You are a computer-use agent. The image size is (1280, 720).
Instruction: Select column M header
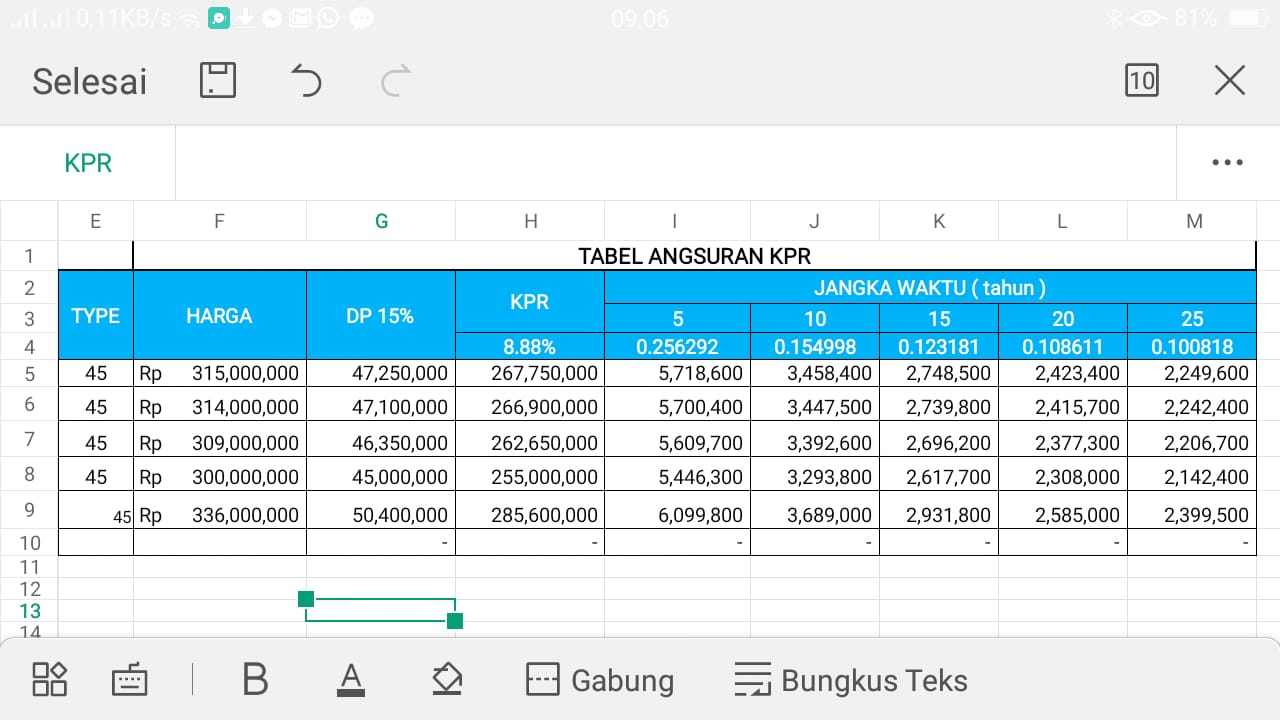pyautogui.click(x=1194, y=221)
